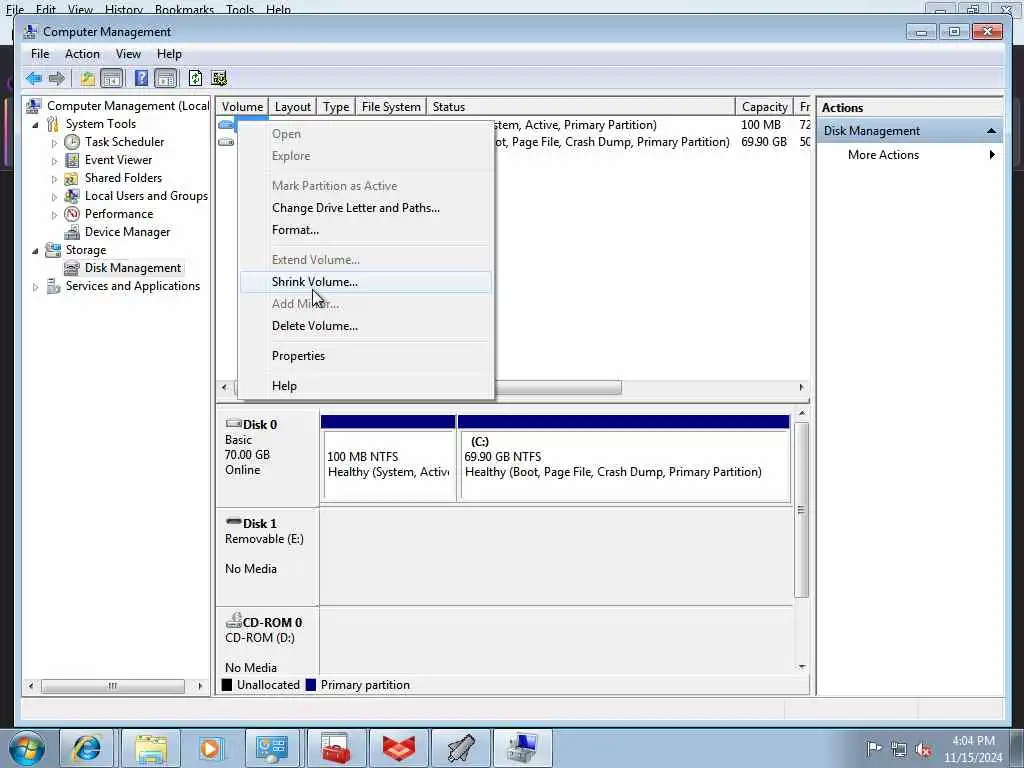
Task: Select the Performance icon
Action: (72, 214)
